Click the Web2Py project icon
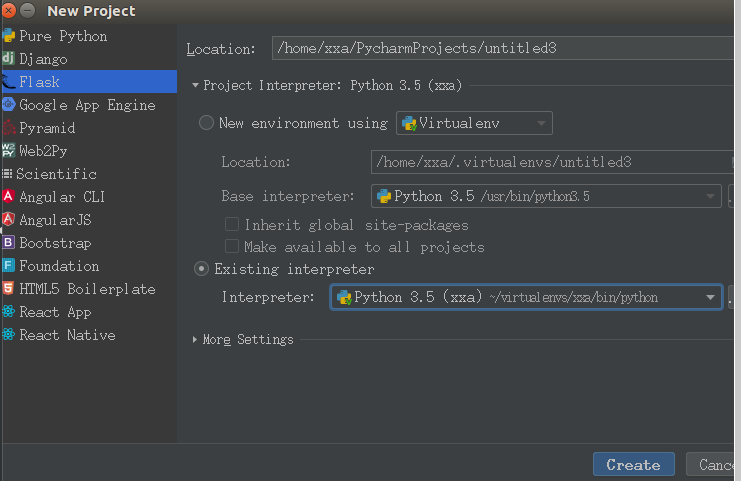Screen dimensions: 741x481 coord(9,151)
